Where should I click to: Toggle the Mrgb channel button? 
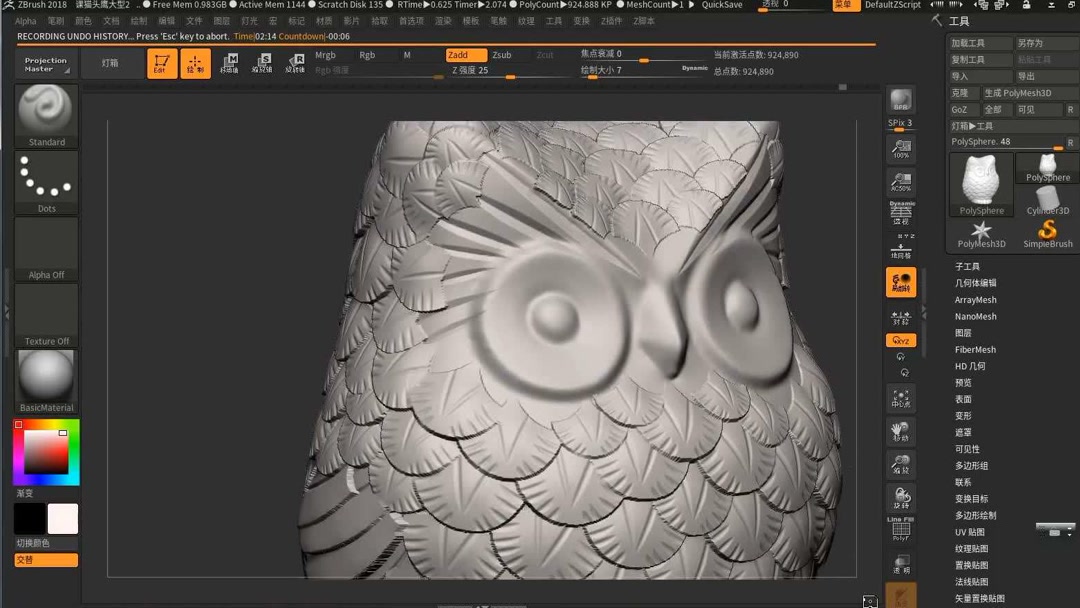click(325, 55)
